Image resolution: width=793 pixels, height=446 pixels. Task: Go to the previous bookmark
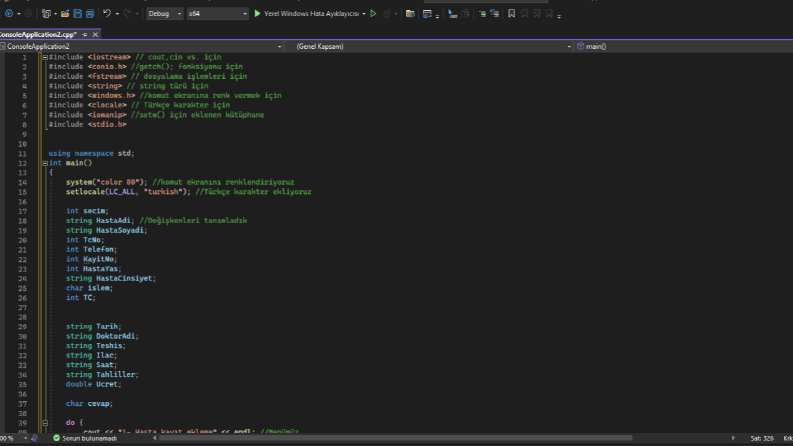524,14
